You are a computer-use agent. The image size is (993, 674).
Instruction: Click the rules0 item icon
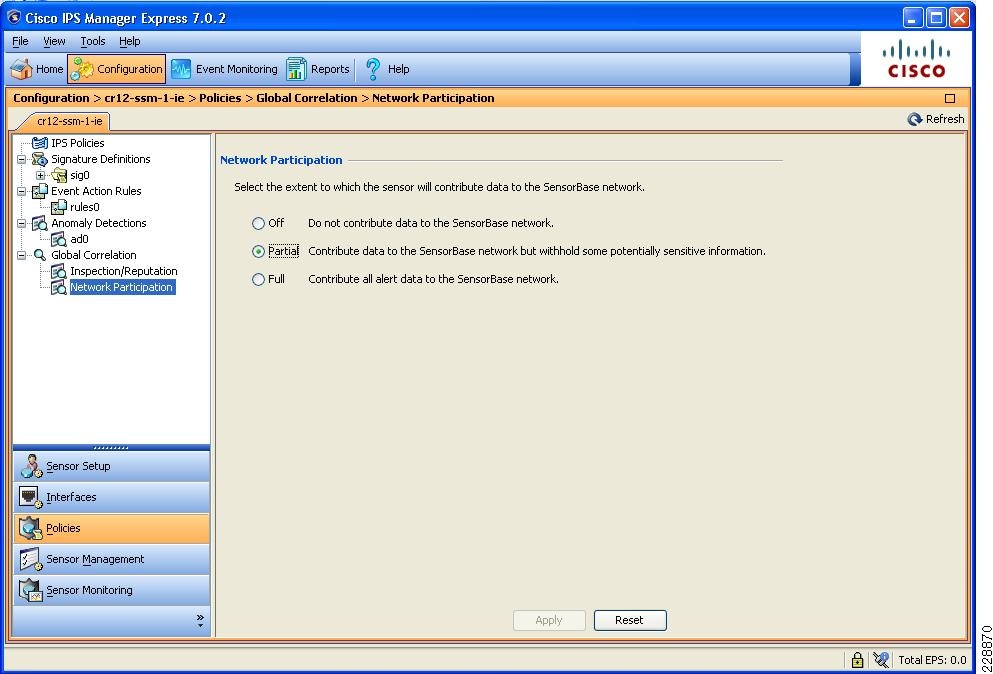(59, 207)
